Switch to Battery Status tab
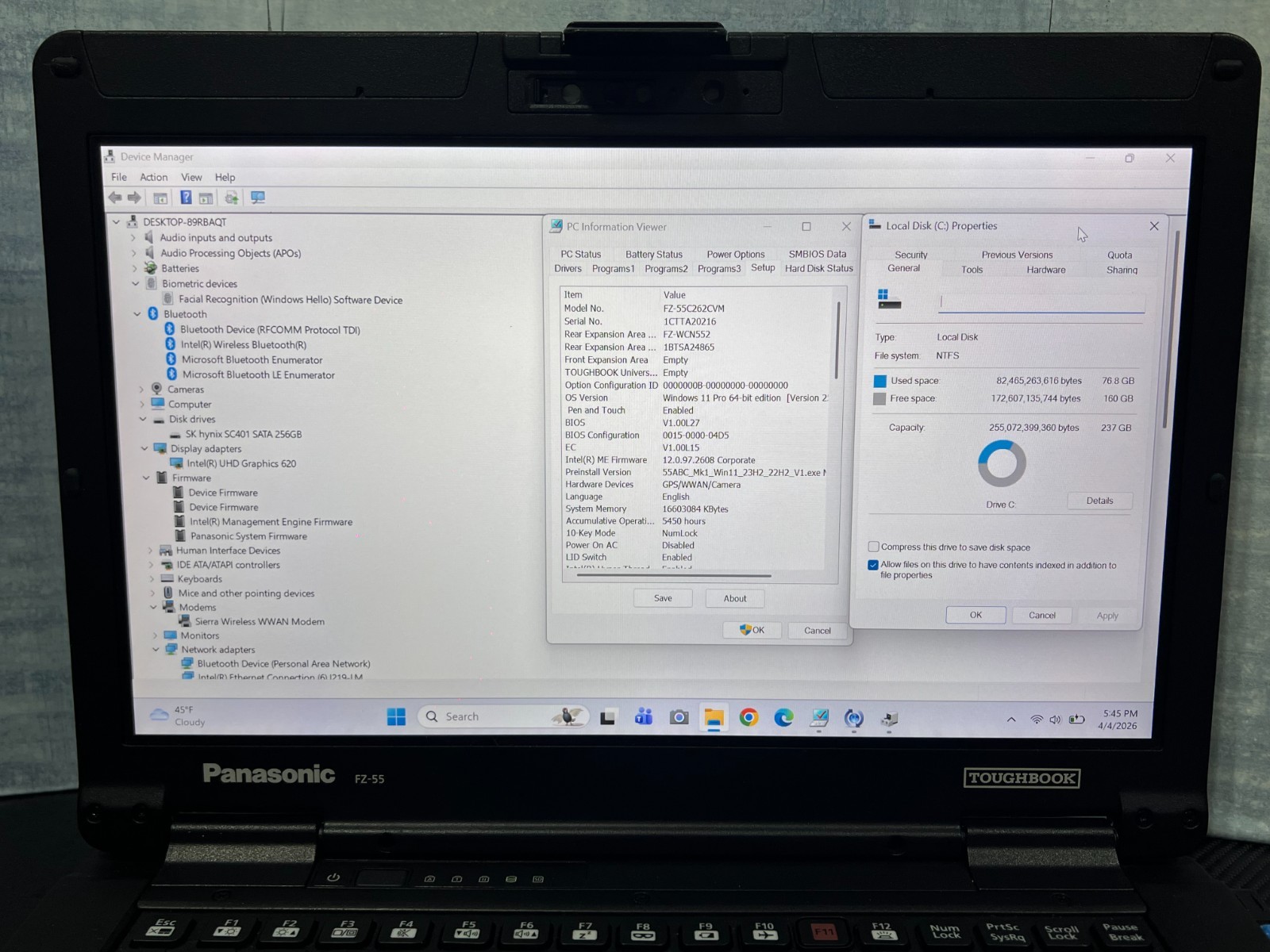Viewport: 1270px width, 952px height. pyautogui.click(x=654, y=255)
